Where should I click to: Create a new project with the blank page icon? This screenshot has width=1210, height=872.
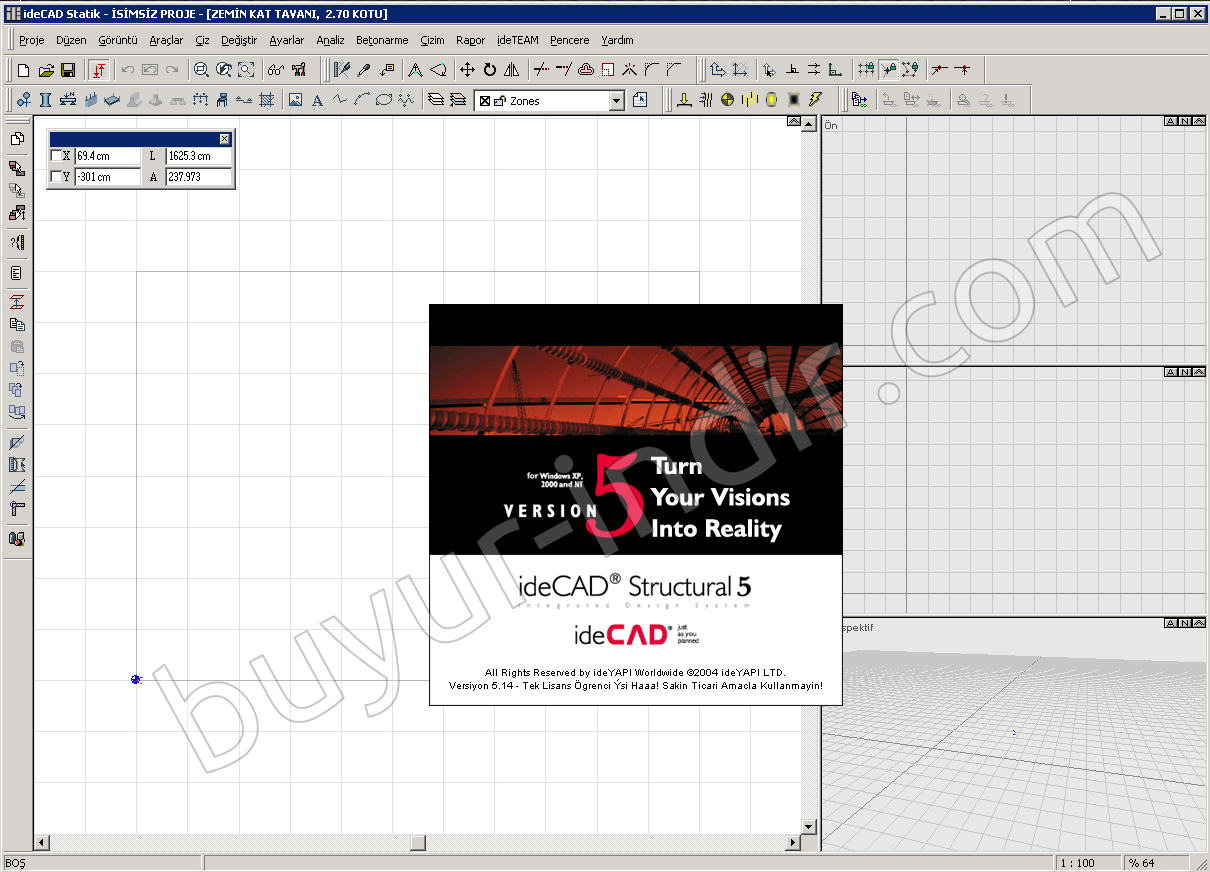pos(24,70)
